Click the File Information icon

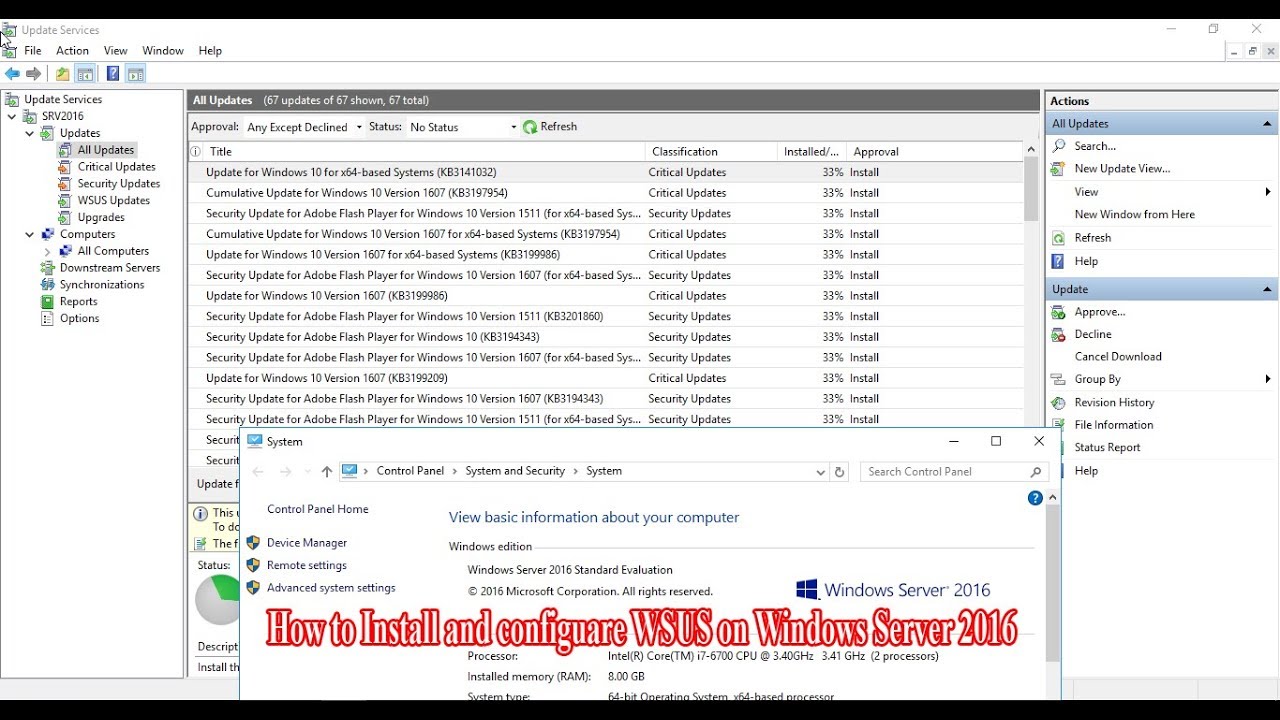[x=1059, y=425]
